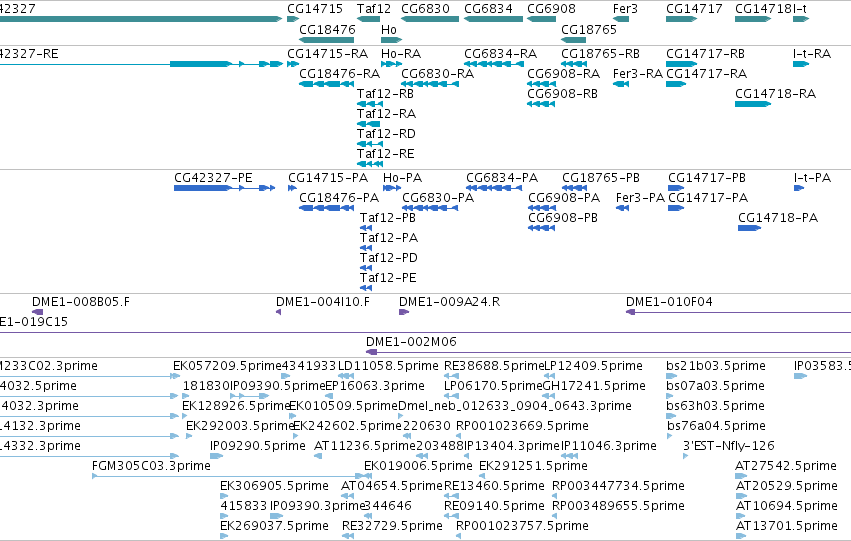Select the Fer3 gene label

[x=625, y=9]
